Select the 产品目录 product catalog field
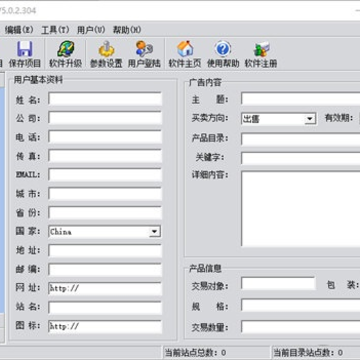The height and width of the screenshot is (360, 360). click(301, 139)
